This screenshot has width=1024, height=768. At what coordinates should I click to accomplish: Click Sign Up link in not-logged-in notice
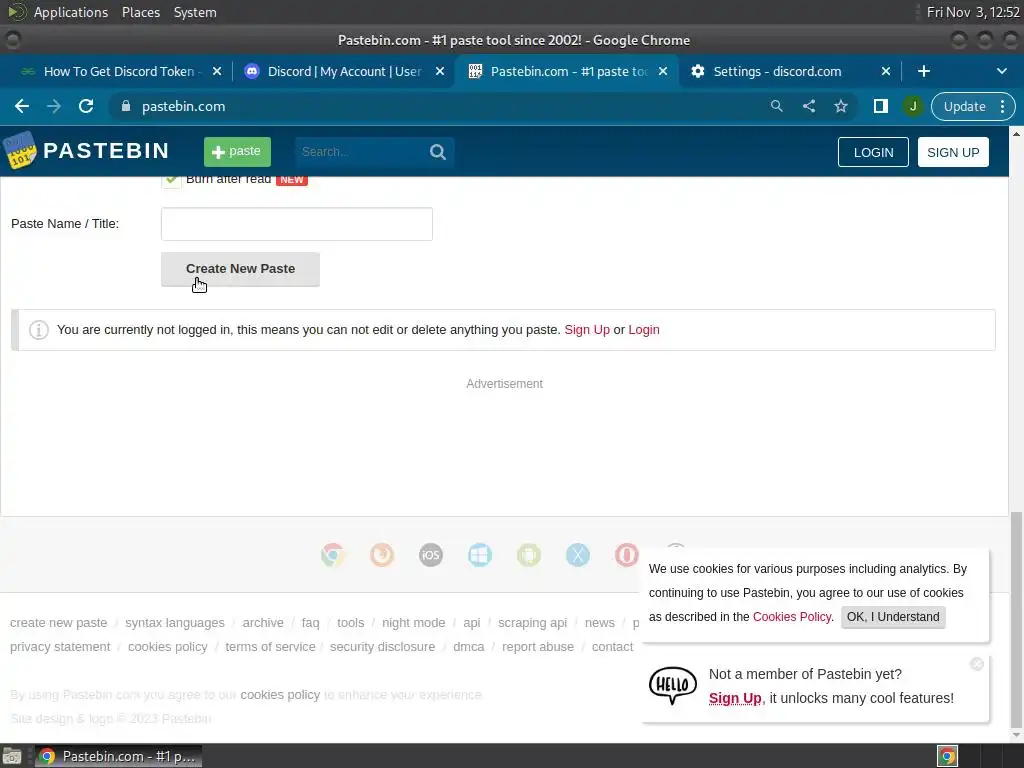pyautogui.click(x=586, y=330)
